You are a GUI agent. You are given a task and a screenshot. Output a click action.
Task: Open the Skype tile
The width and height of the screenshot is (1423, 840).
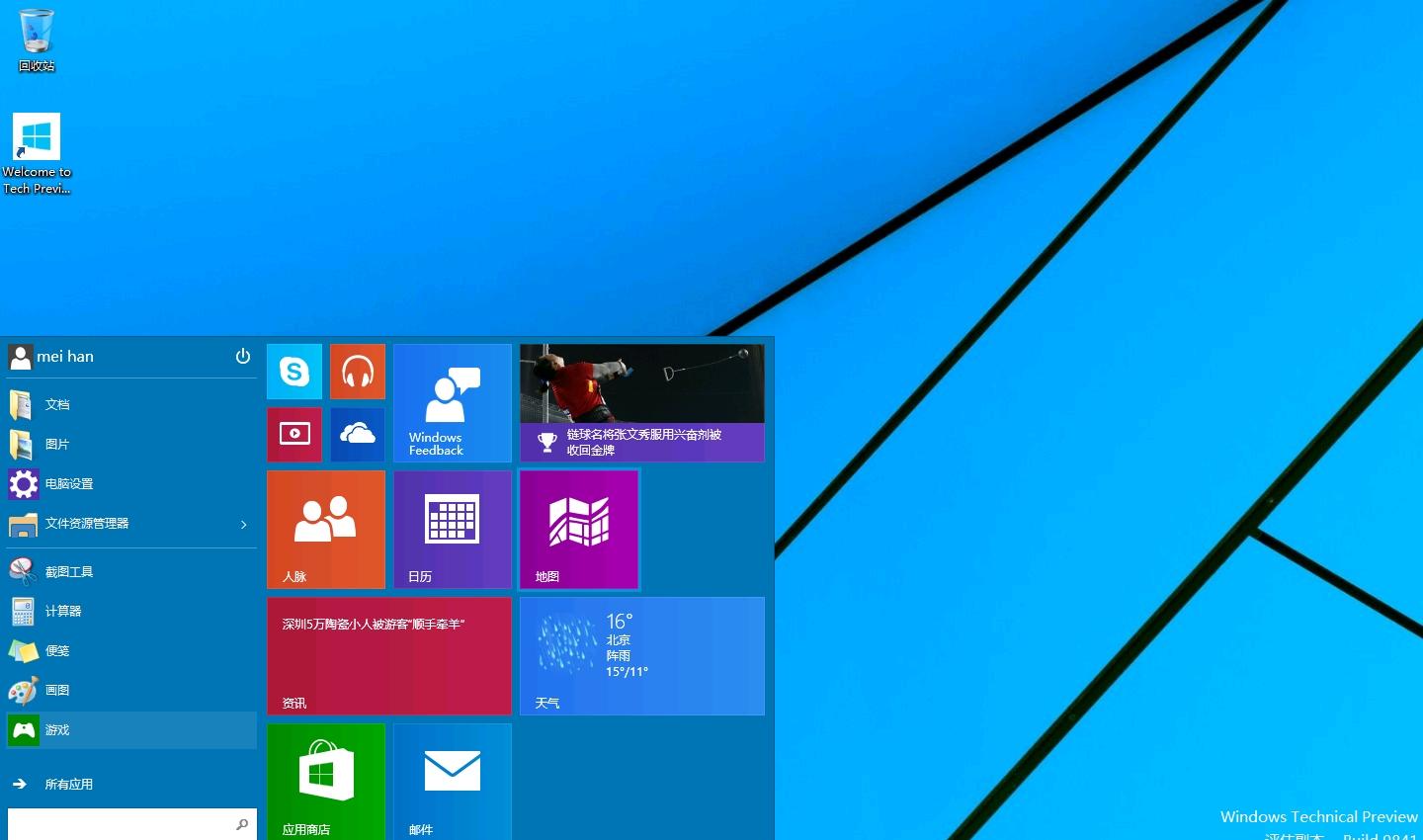click(294, 372)
